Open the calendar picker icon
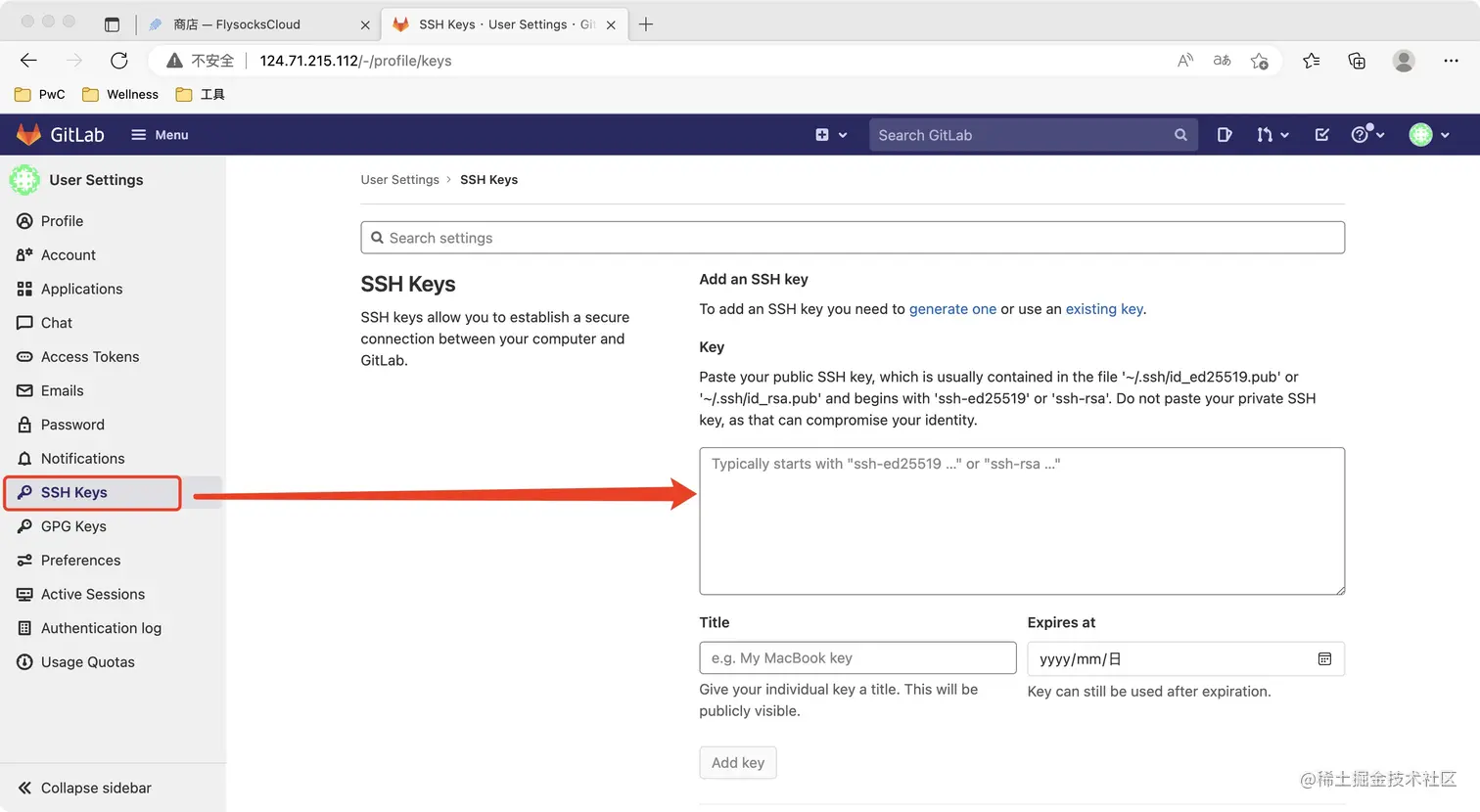The width and height of the screenshot is (1480, 812). 1324,659
